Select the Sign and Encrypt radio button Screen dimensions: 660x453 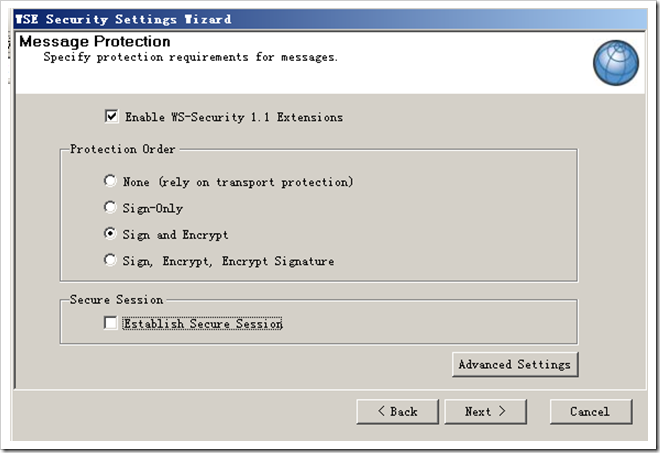coord(110,235)
